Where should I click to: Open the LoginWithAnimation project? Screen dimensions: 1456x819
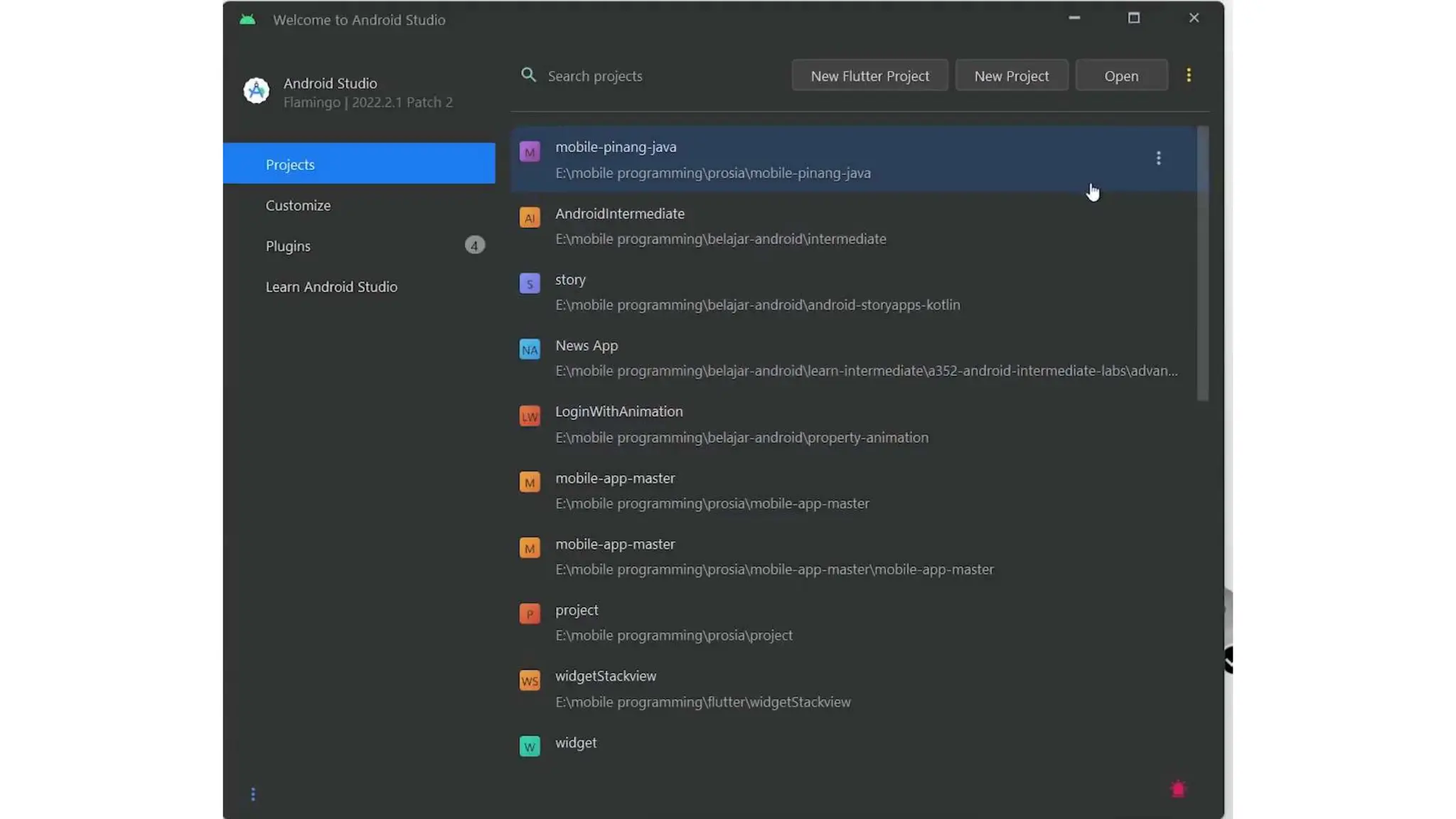[853, 424]
